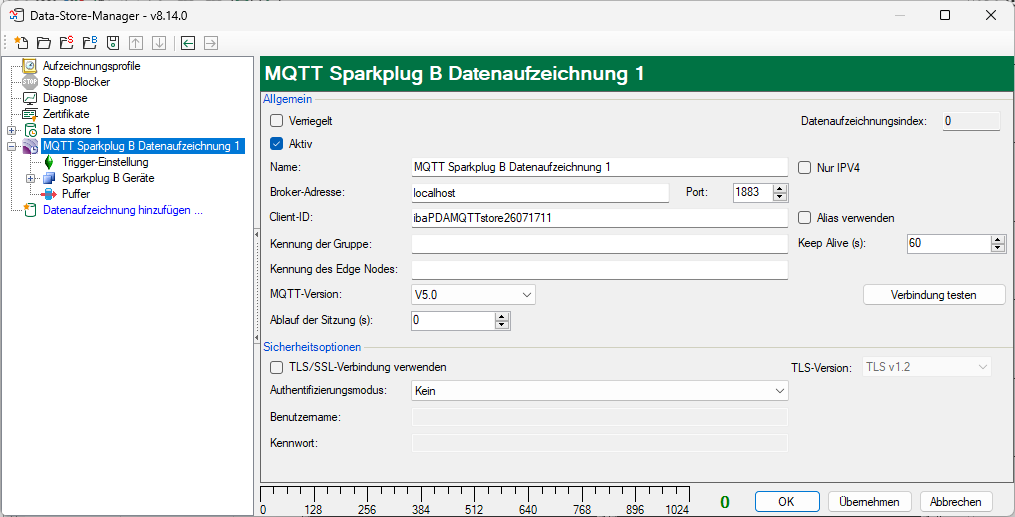Click the green left arrow toolbar icon
The height and width of the screenshot is (517, 1015).
coord(188,43)
